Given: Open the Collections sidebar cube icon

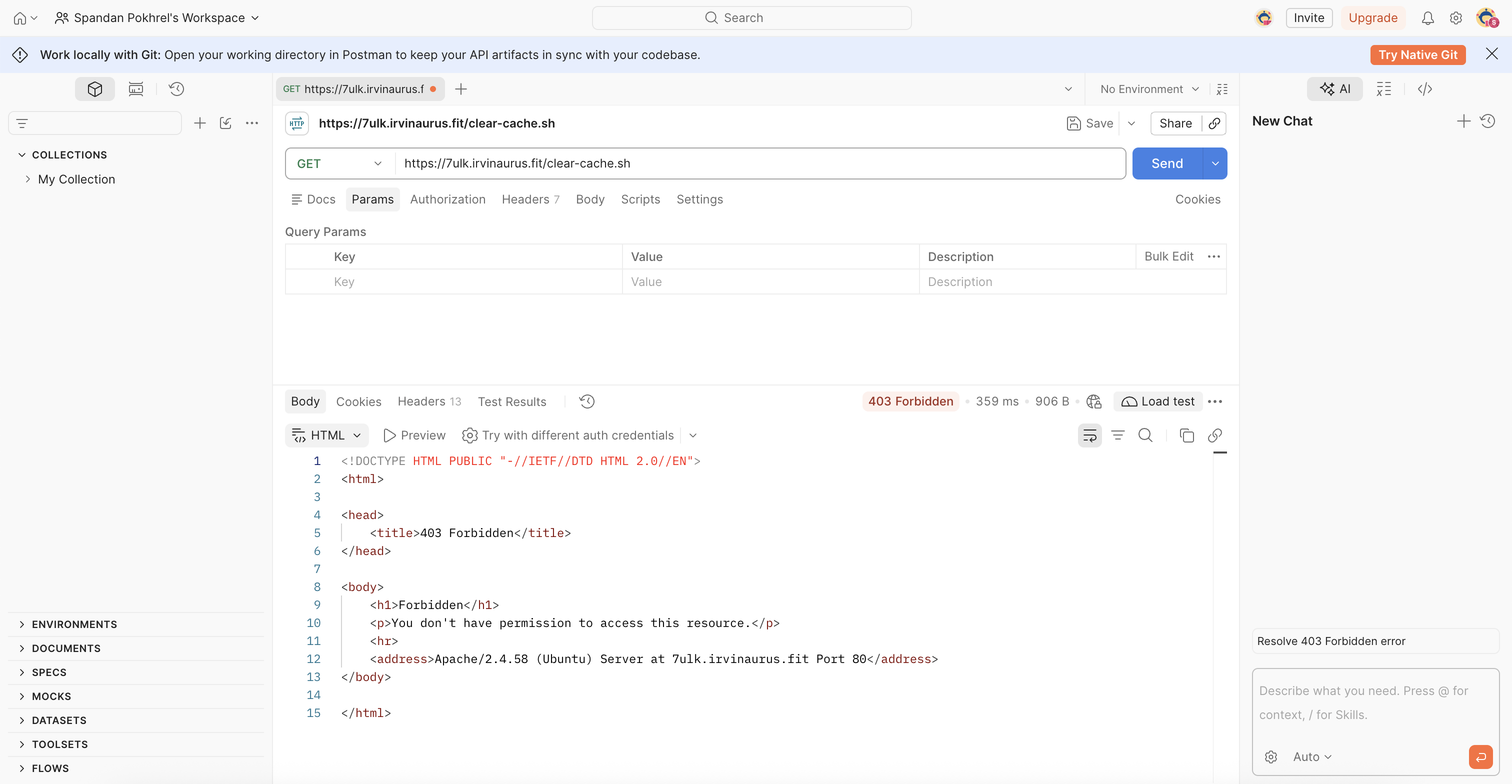Looking at the screenshot, I should click(x=94, y=88).
